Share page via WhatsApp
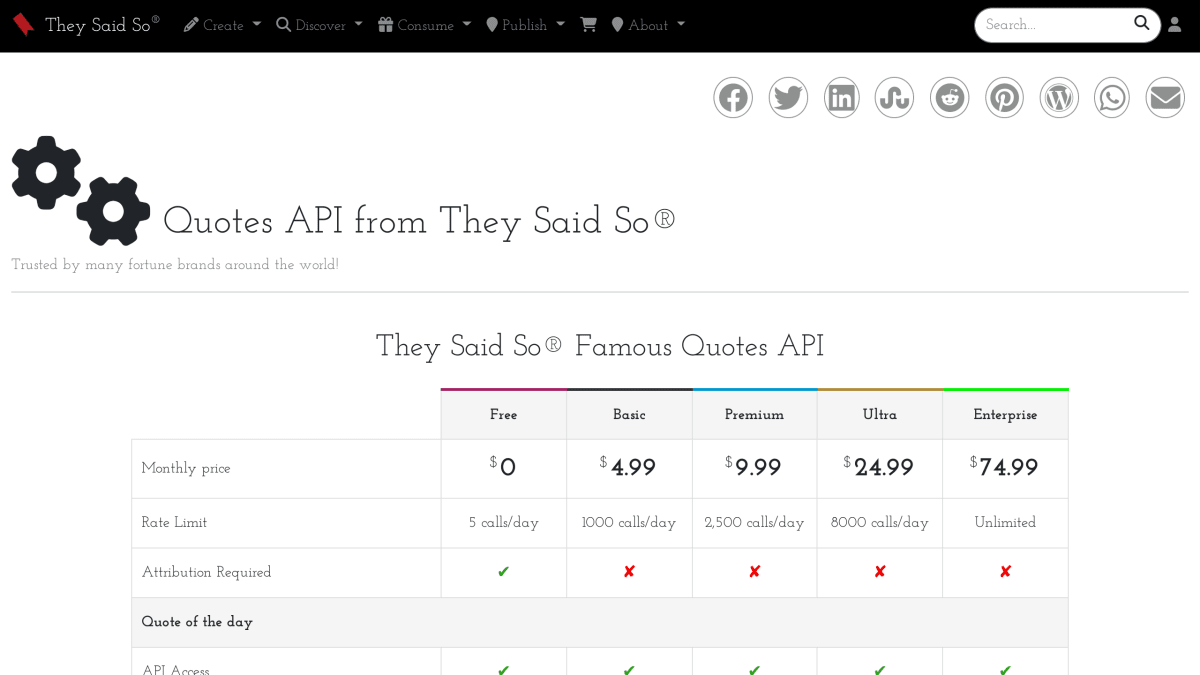Image resolution: width=1200 pixels, height=675 pixels. [1112, 98]
